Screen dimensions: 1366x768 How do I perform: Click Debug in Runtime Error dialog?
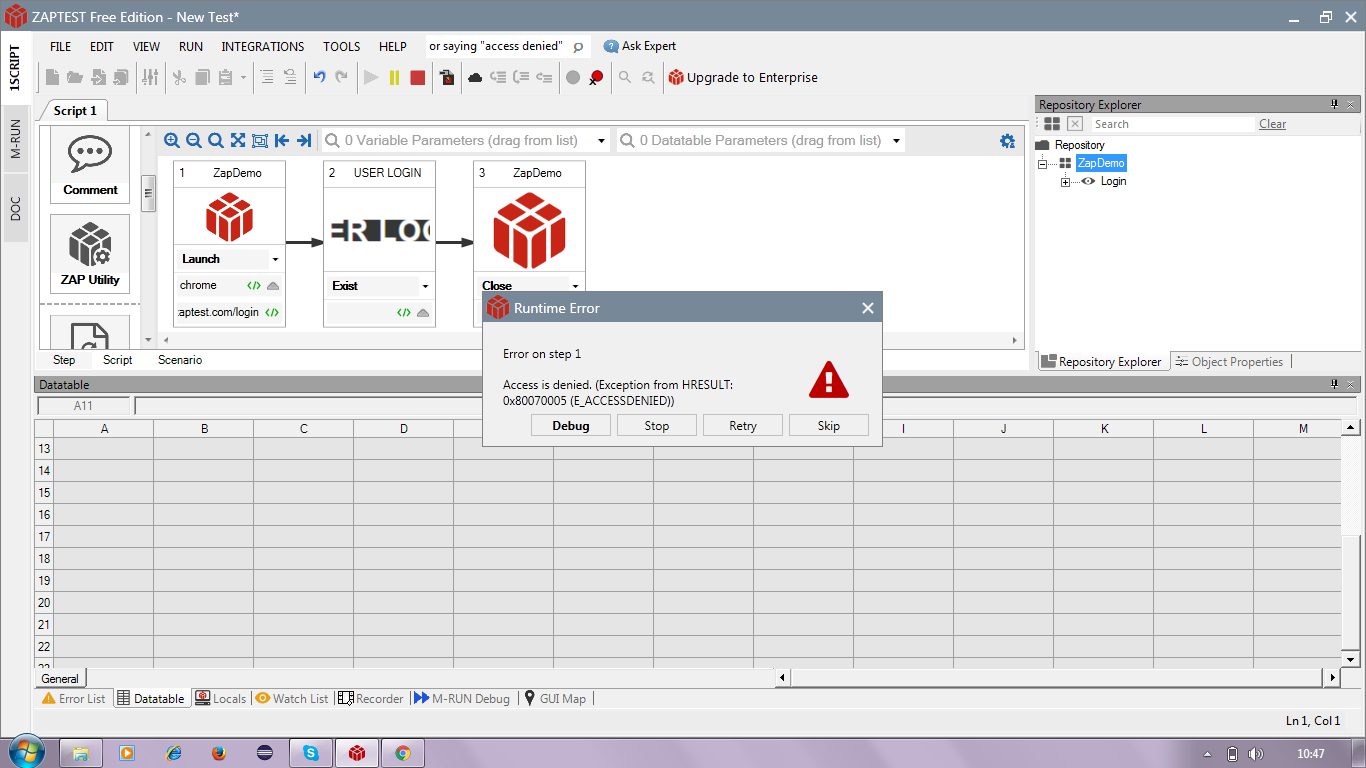(571, 426)
